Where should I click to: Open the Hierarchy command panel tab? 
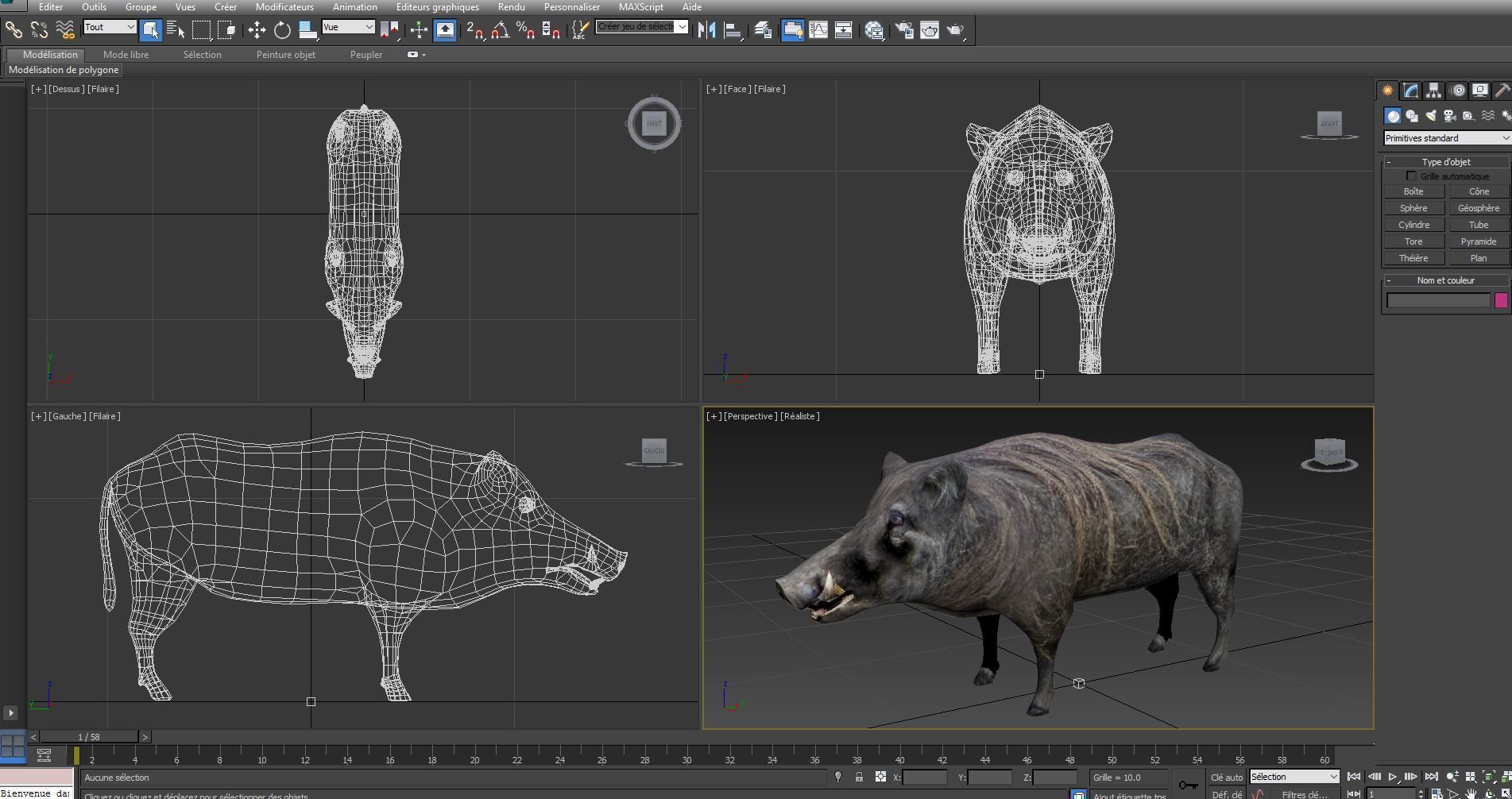[1433, 91]
